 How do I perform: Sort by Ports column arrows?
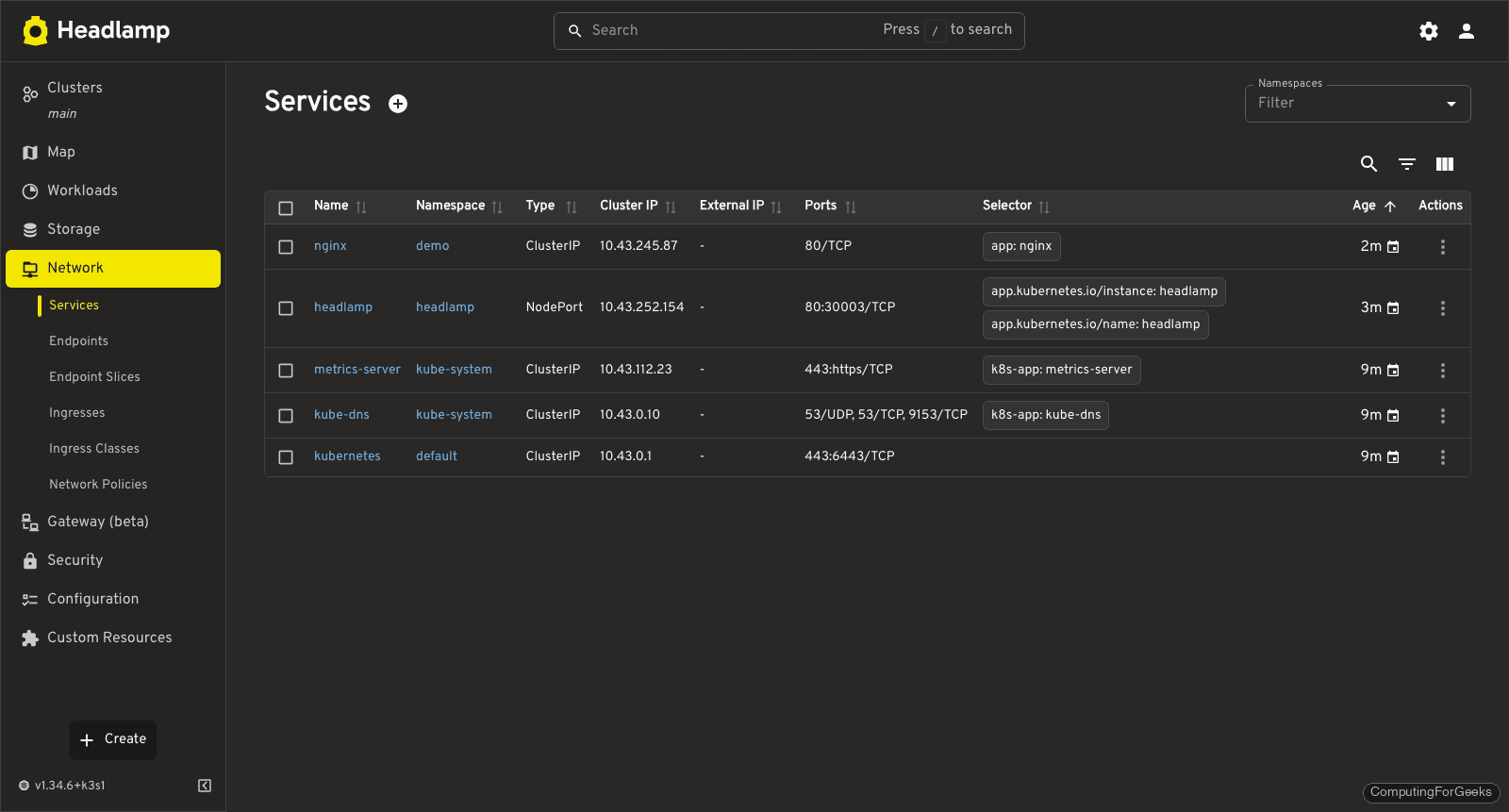(x=851, y=207)
